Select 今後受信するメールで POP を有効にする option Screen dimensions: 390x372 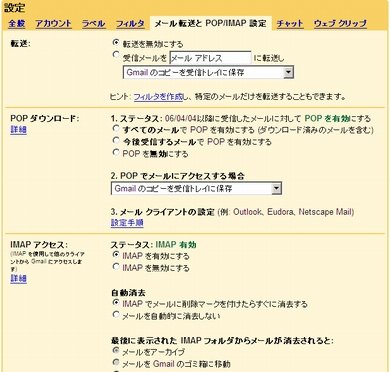[116, 140]
